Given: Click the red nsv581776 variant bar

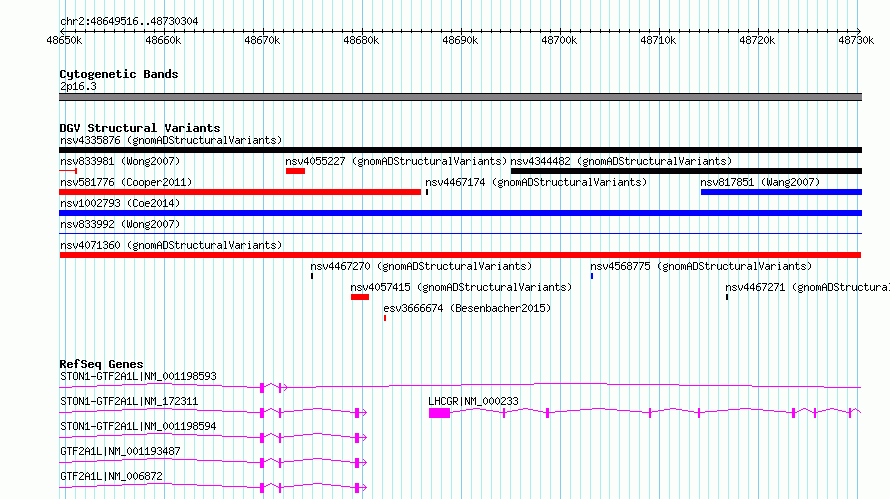Looking at the screenshot, I should tap(240, 192).
